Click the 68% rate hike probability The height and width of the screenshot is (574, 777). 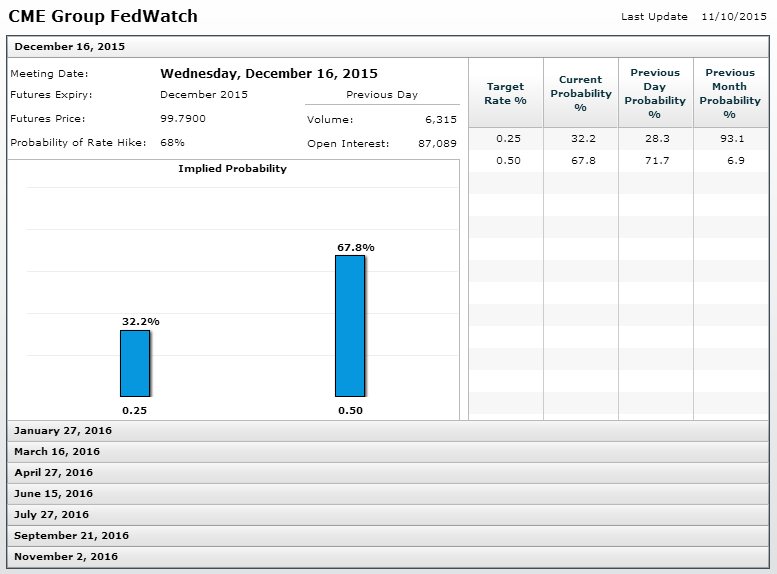click(x=172, y=143)
